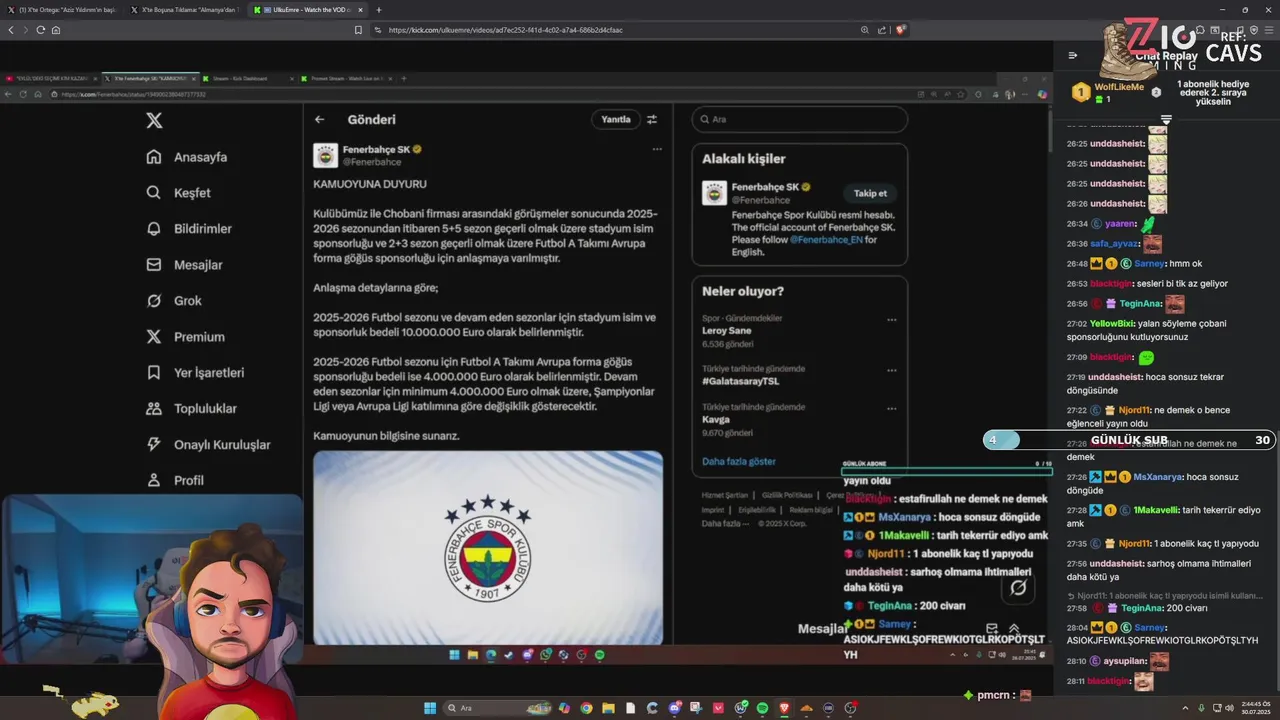Viewport: 1280px width, 720px height.
Task: Click the Yanıtla button
Action: [616, 119]
